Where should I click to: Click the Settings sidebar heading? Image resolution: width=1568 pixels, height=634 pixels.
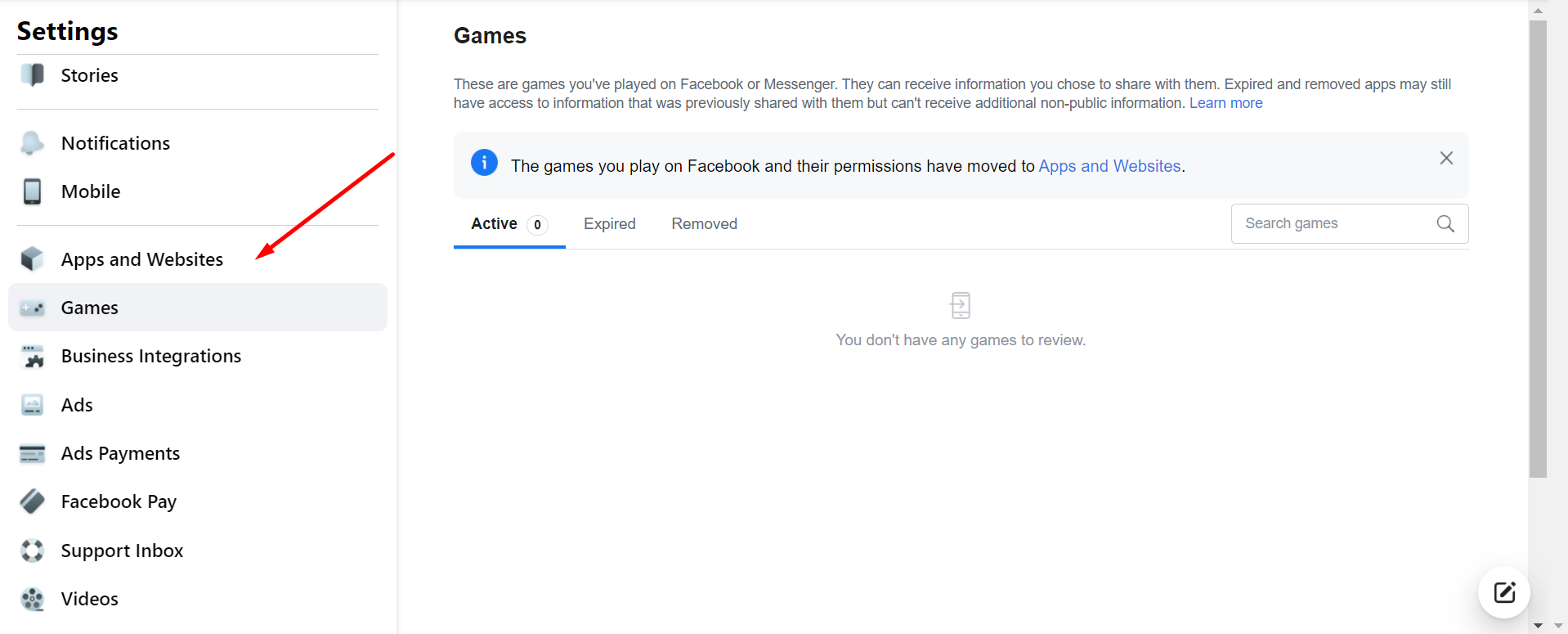[68, 31]
